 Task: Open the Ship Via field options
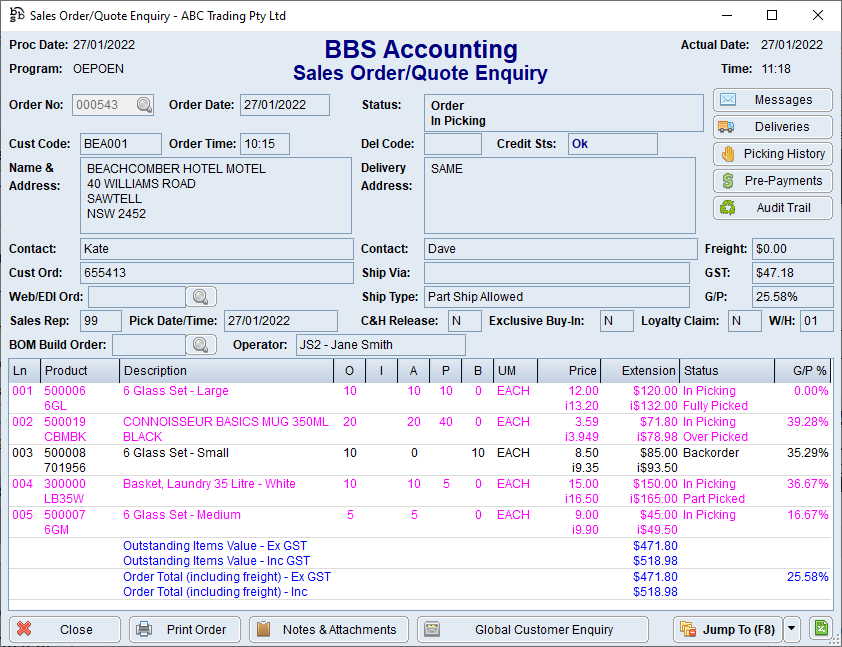click(x=555, y=272)
